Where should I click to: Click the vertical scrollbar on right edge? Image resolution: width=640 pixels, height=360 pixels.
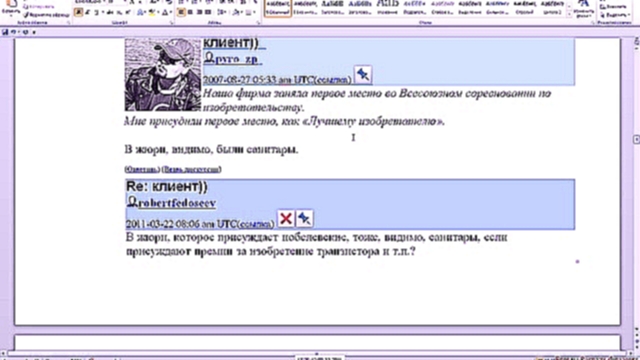pos(636,184)
